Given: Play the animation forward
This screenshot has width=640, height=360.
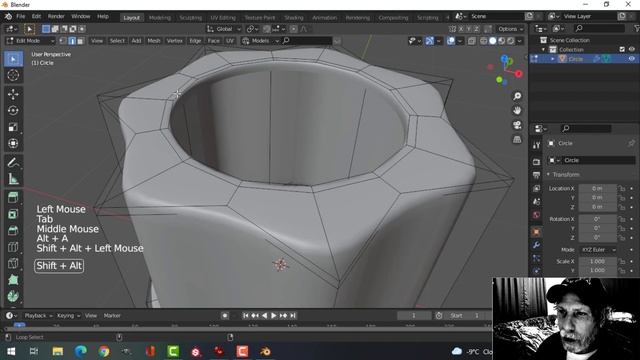Looking at the screenshot, I should [x=273, y=316].
